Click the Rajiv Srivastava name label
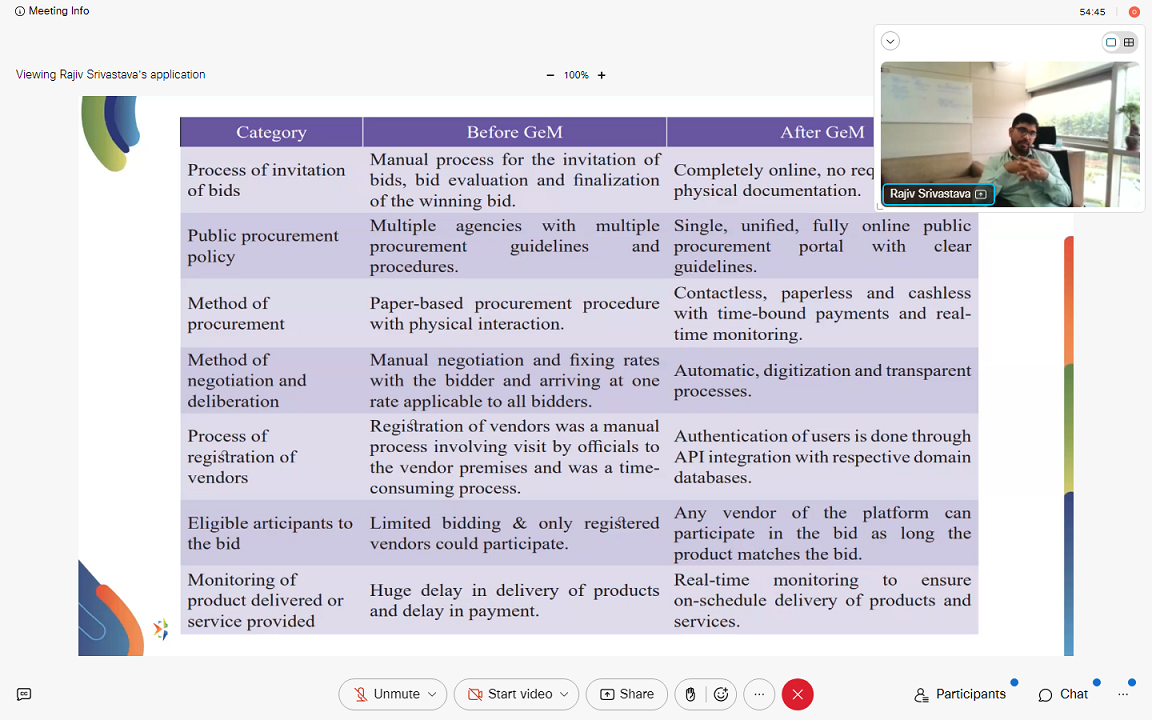Image resolution: width=1152 pixels, height=720 pixels. click(938, 194)
